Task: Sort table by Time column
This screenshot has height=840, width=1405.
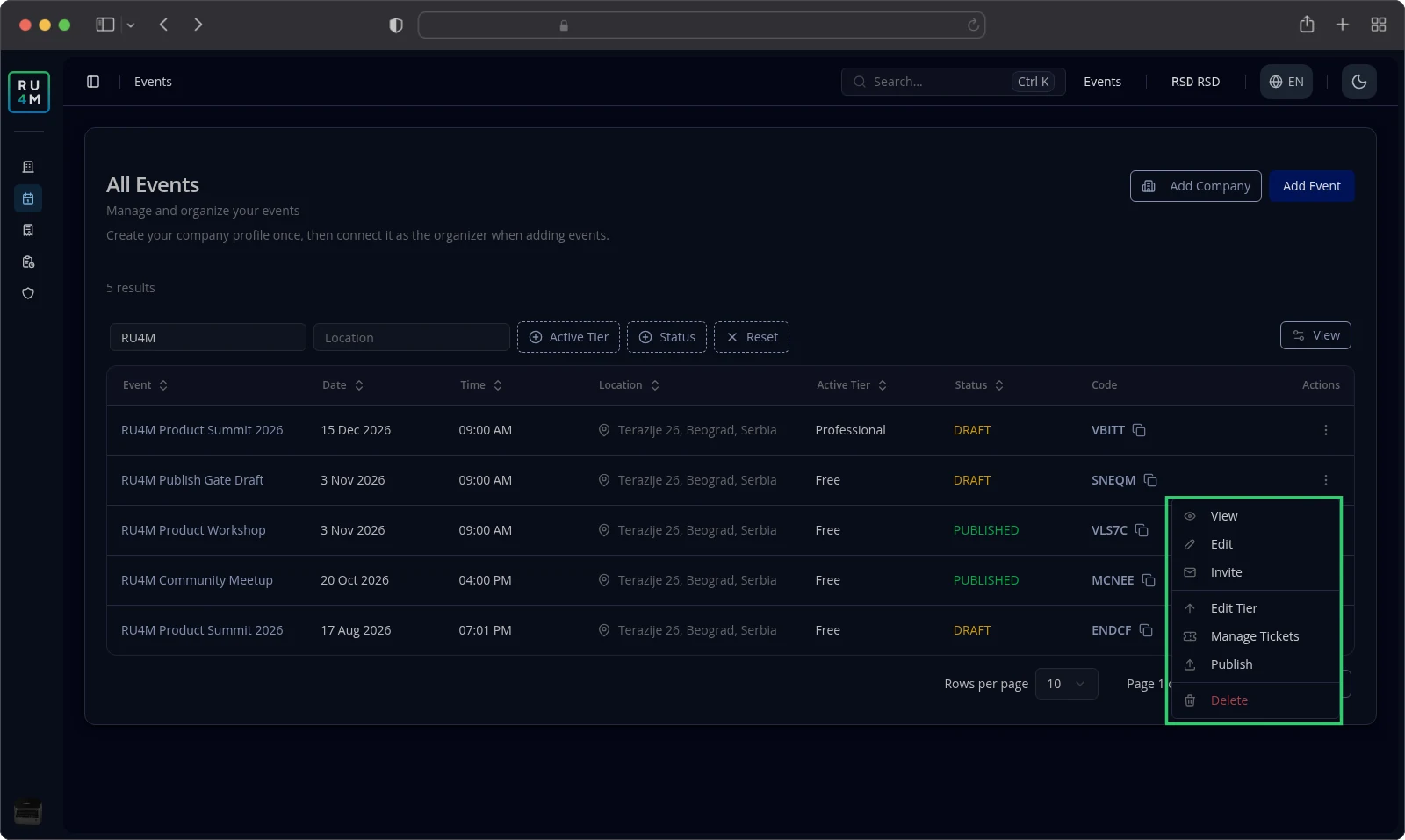Action: [x=481, y=385]
